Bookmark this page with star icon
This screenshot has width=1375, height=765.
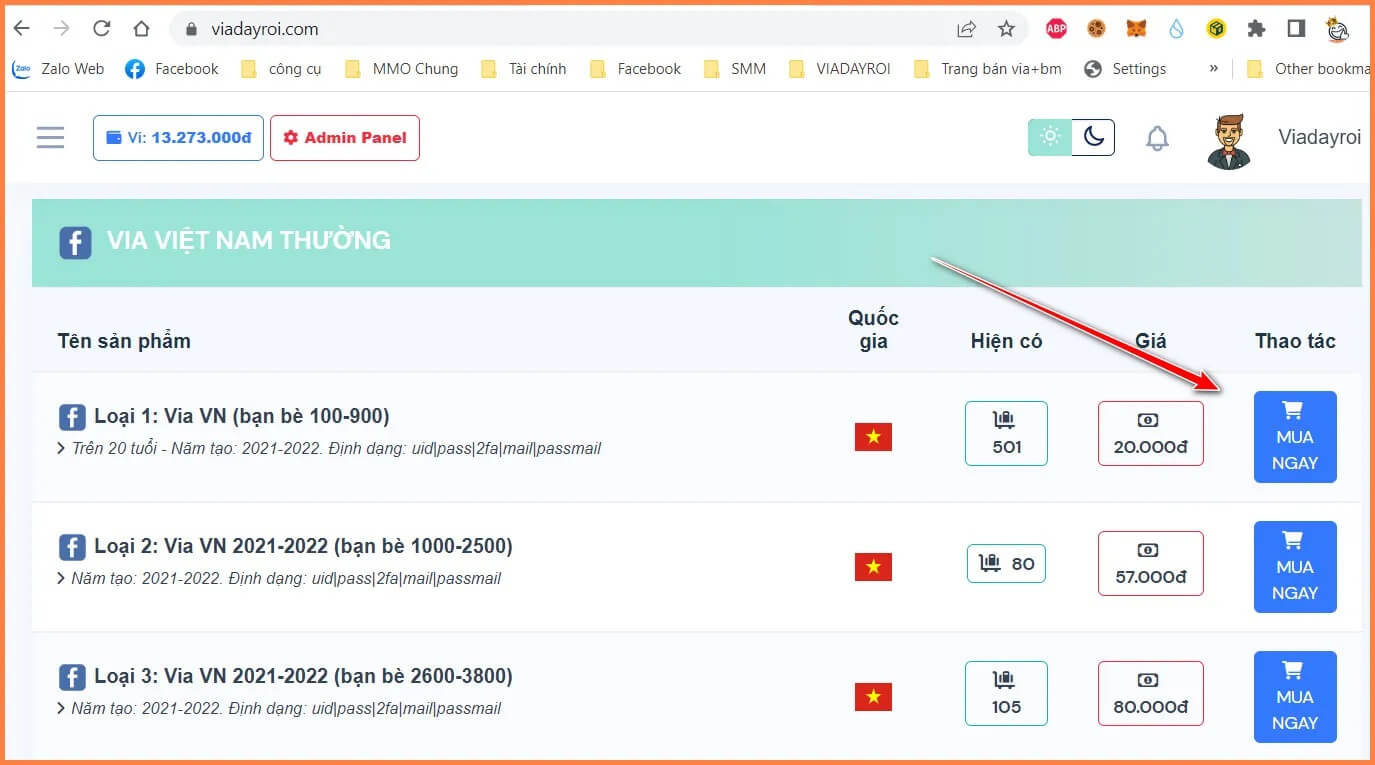(1006, 29)
